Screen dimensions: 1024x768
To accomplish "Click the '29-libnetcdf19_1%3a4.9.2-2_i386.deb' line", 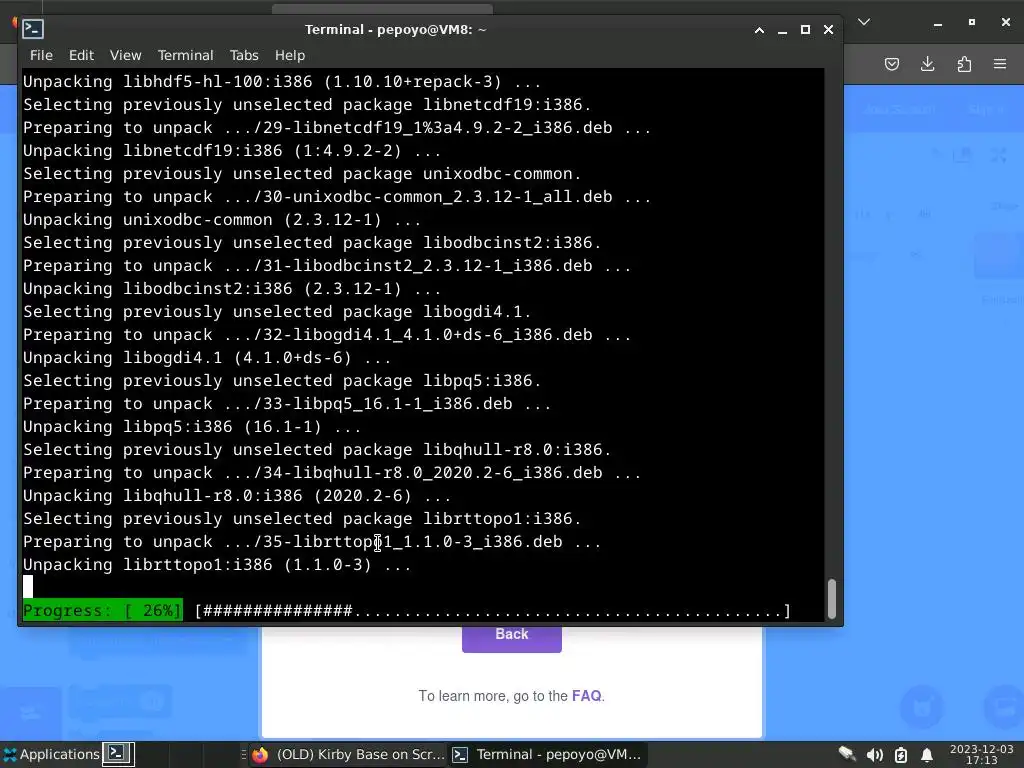I will pos(337,128).
